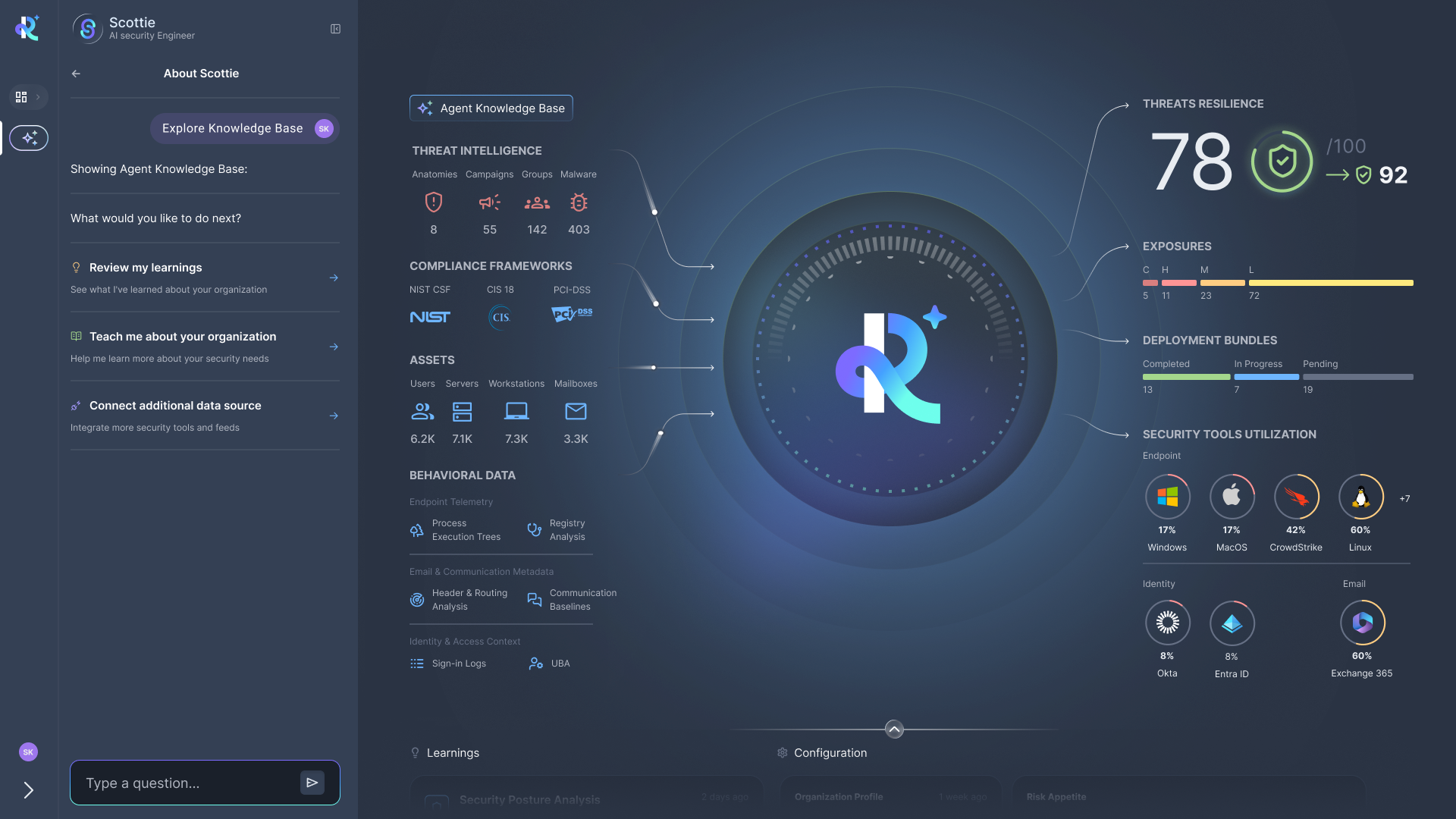Image resolution: width=1456 pixels, height=819 pixels.
Task: Click the central Scottie R logo
Action: click(890, 365)
